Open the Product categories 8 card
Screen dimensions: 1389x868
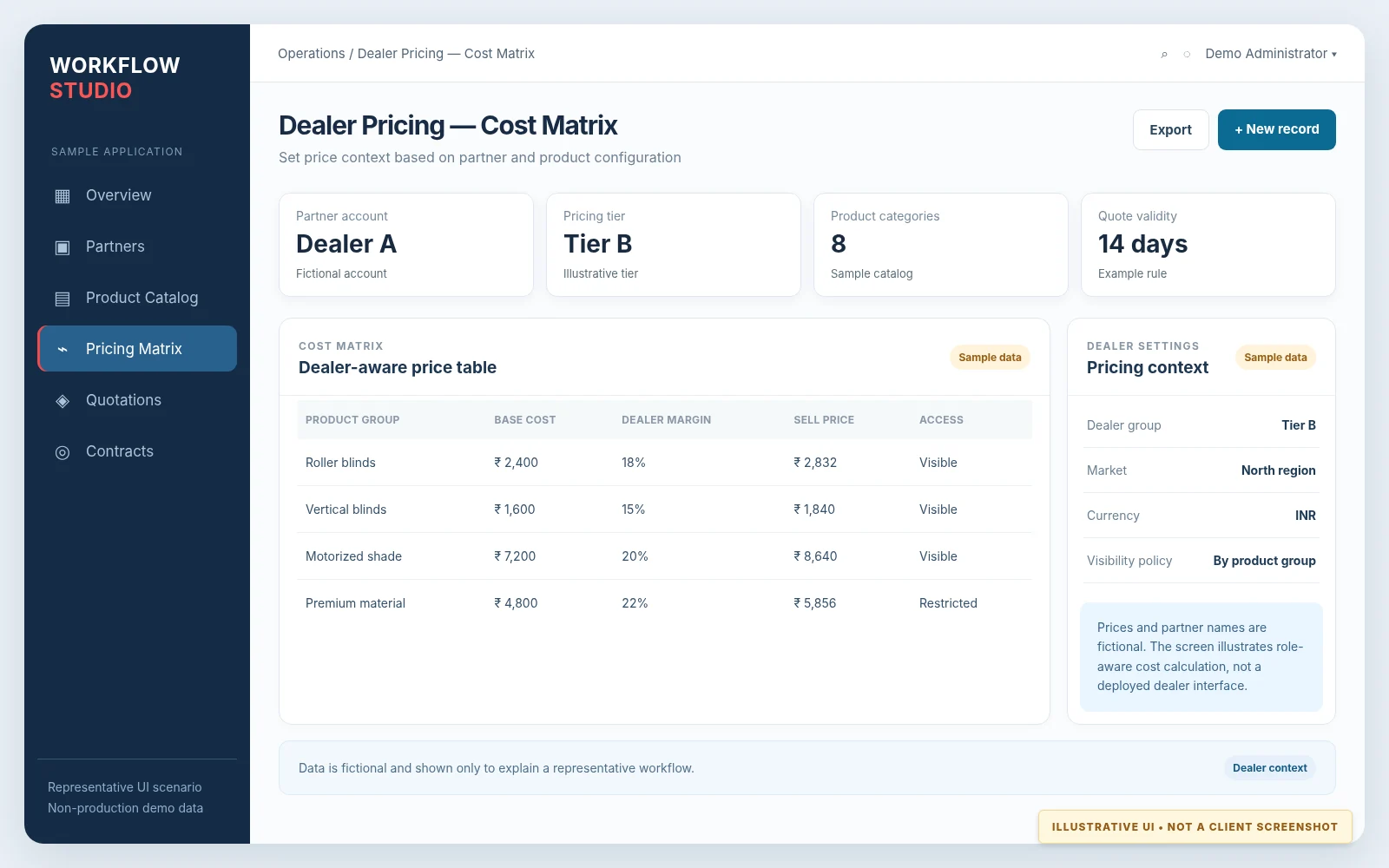coord(941,245)
